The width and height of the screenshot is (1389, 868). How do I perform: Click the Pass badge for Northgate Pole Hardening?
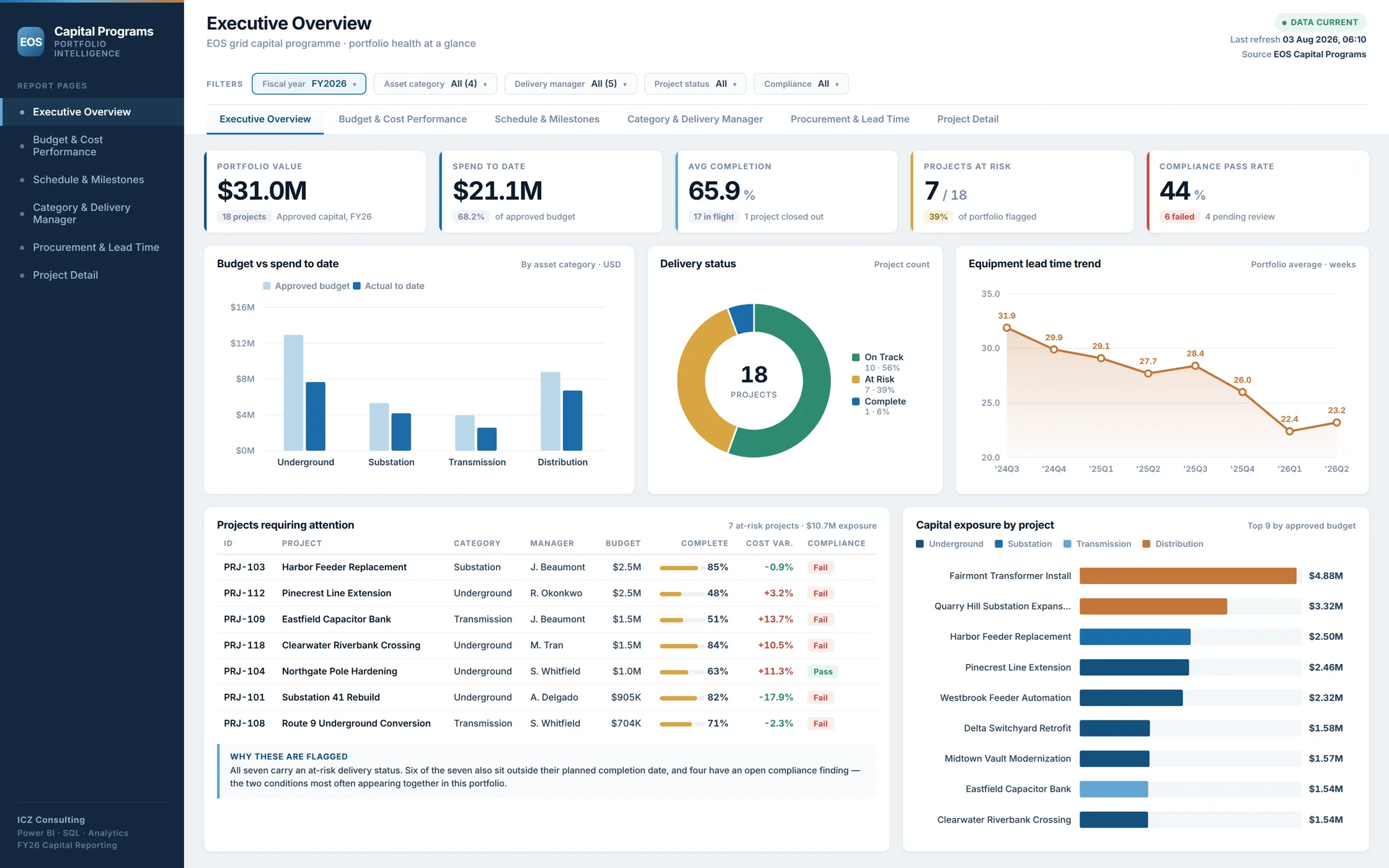tap(823, 671)
